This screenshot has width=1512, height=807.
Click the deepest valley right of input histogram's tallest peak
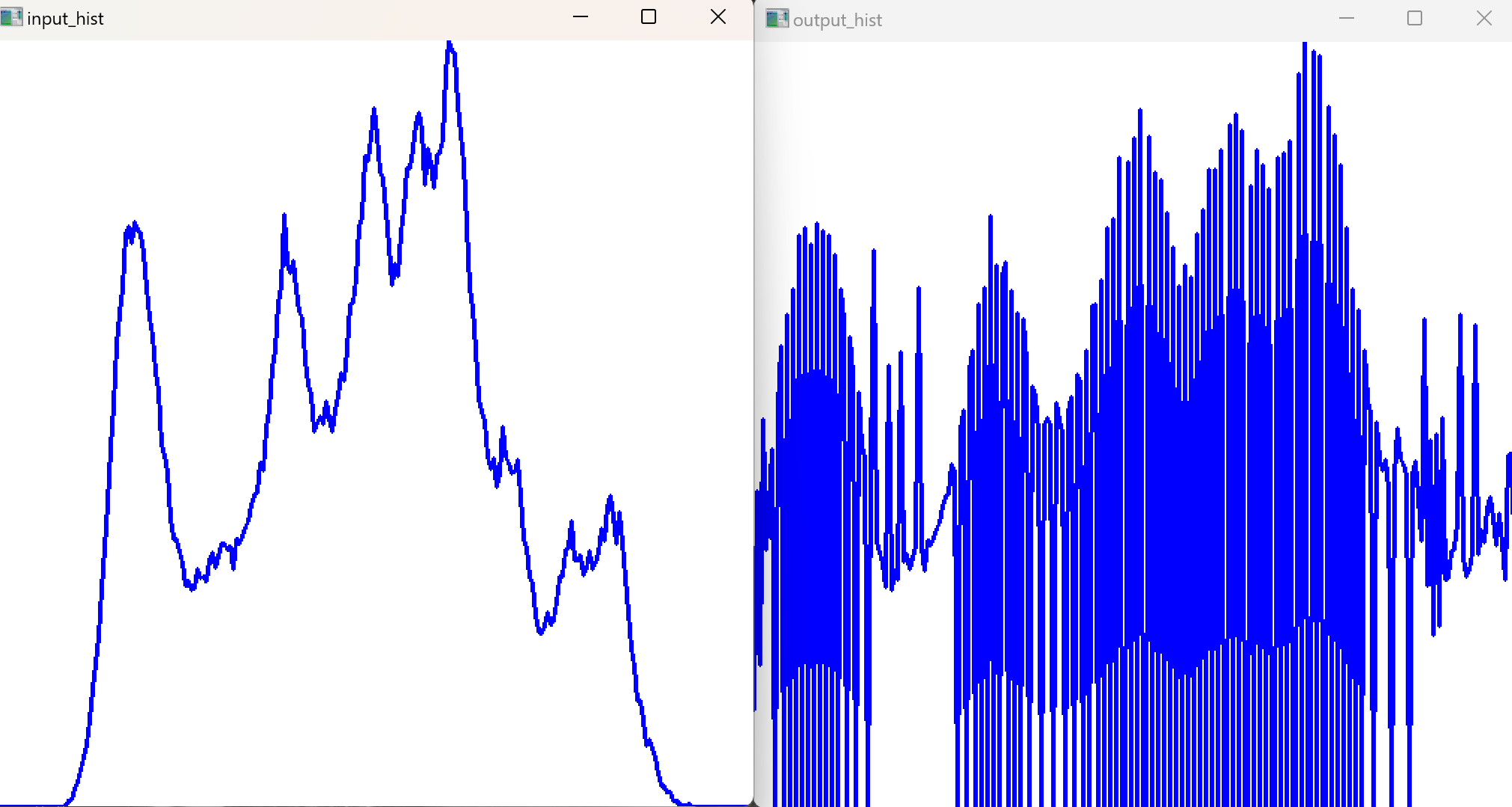click(x=540, y=632)
